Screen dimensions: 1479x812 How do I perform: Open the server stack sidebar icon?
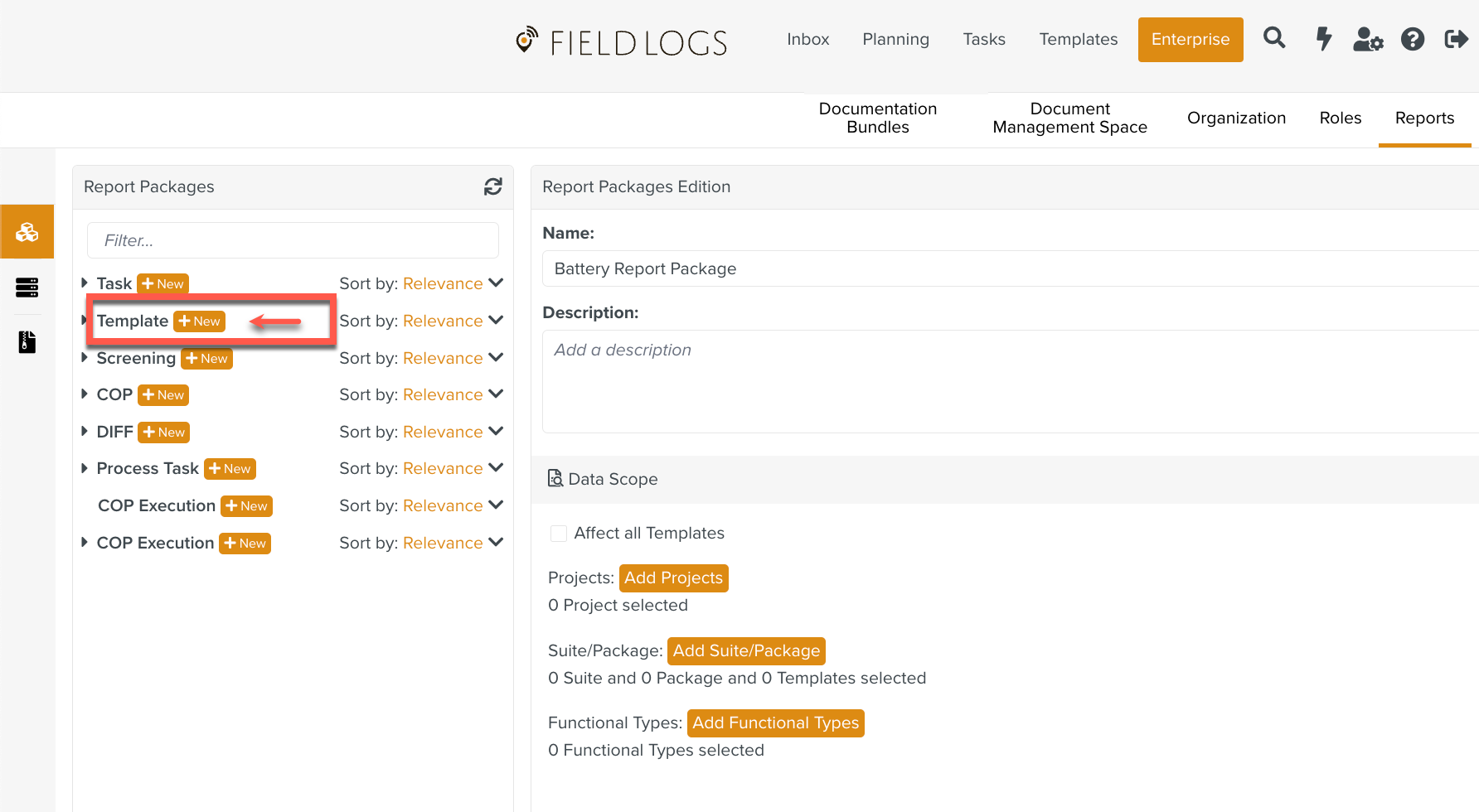tap(27, 288)
